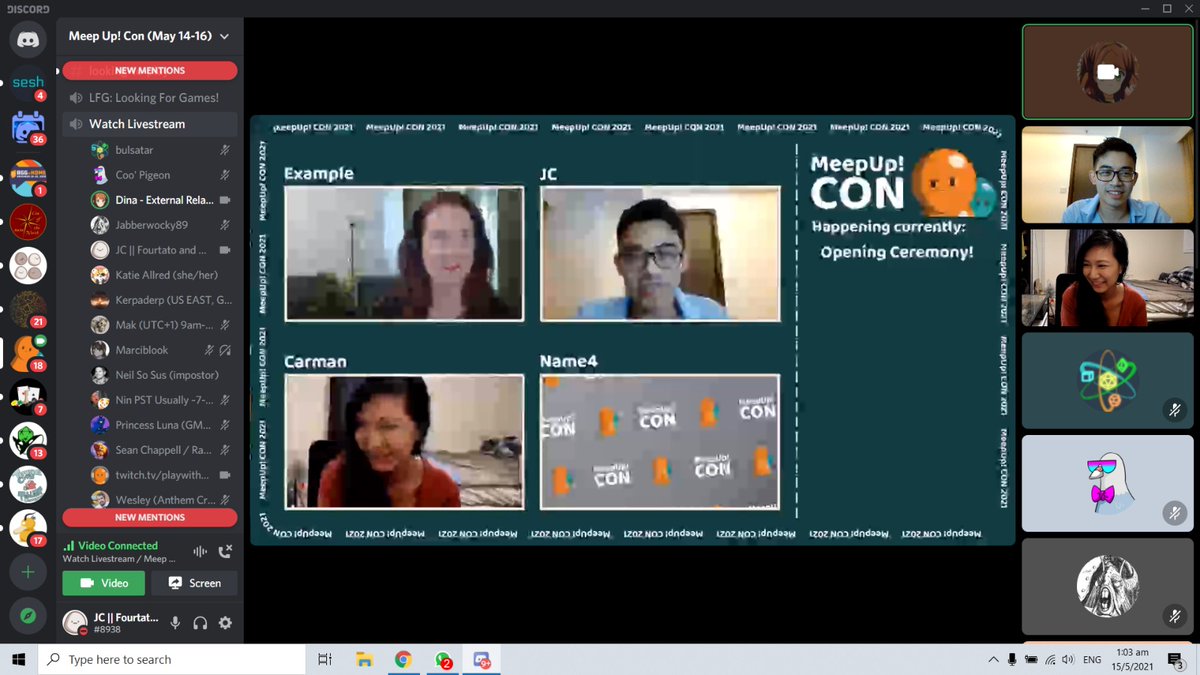Screen dimensions: 1200x675
Task: Open the server icon with badge 13
Action: pos(28,441)
